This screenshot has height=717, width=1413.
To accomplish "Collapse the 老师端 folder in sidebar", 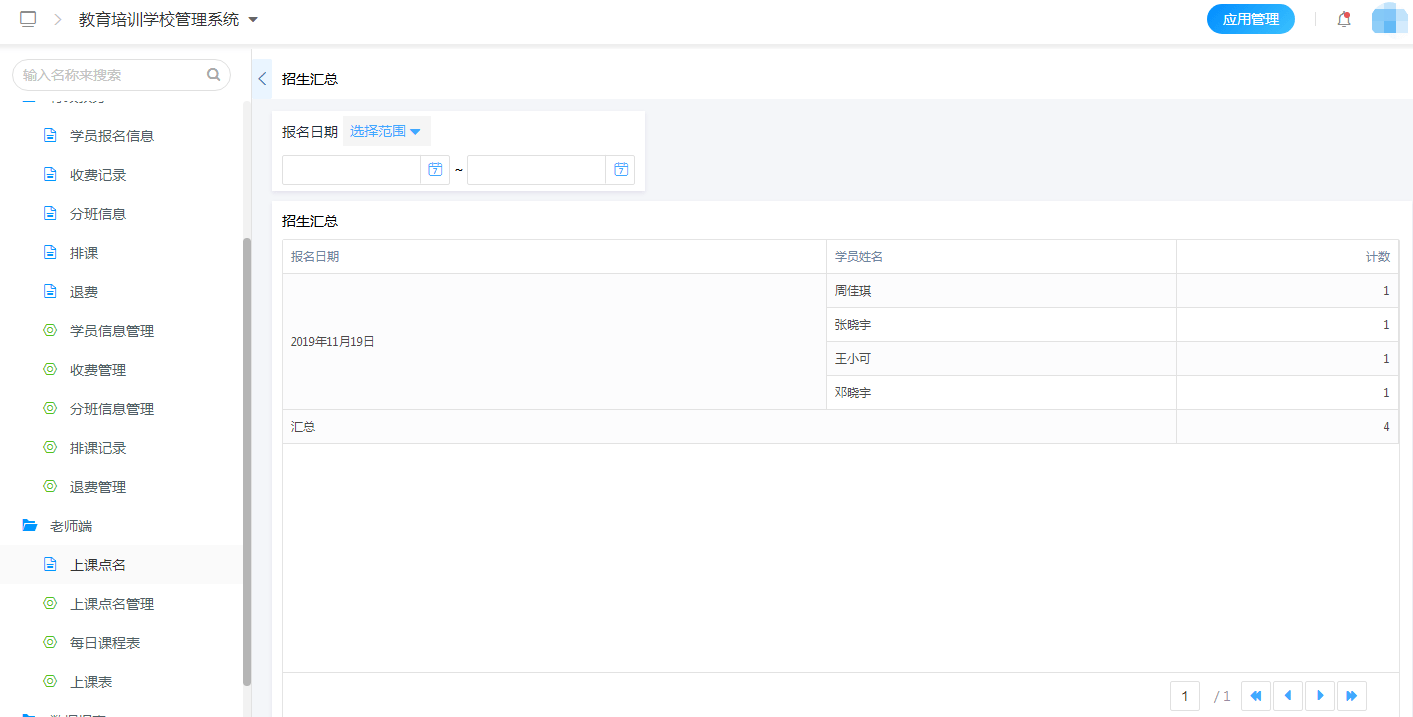I will [x=30, y=526].
